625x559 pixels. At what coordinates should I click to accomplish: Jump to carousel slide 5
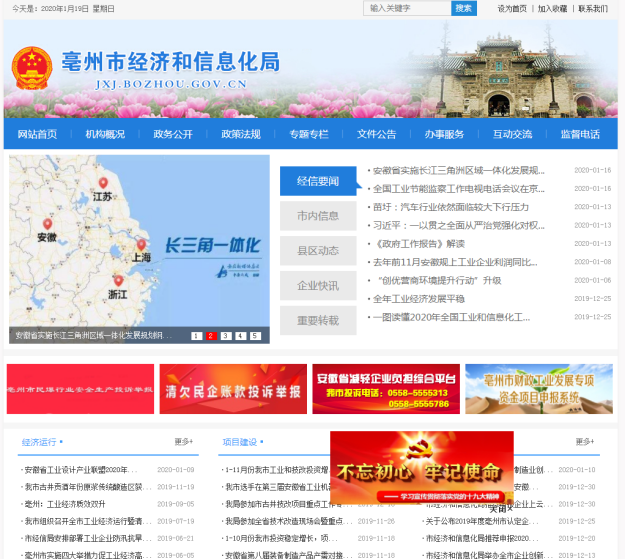click(255, 336)
